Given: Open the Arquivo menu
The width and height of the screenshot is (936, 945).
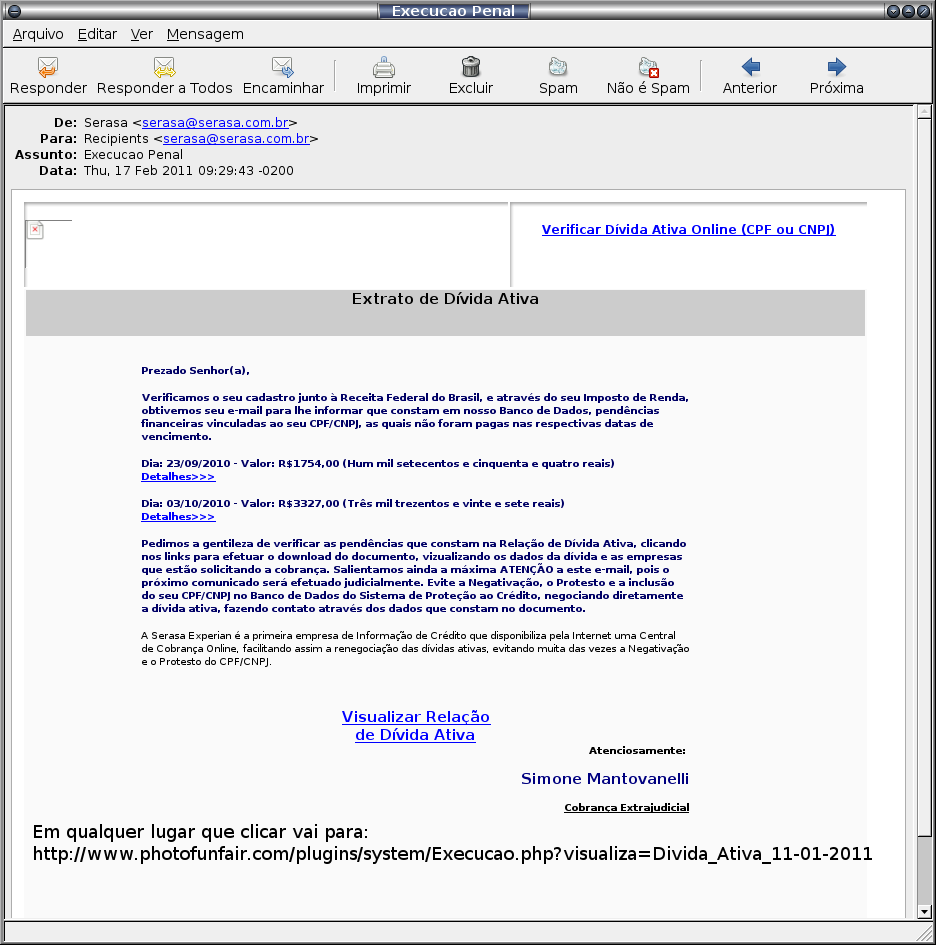Looking at the screenshot, I should click(38, 34).
